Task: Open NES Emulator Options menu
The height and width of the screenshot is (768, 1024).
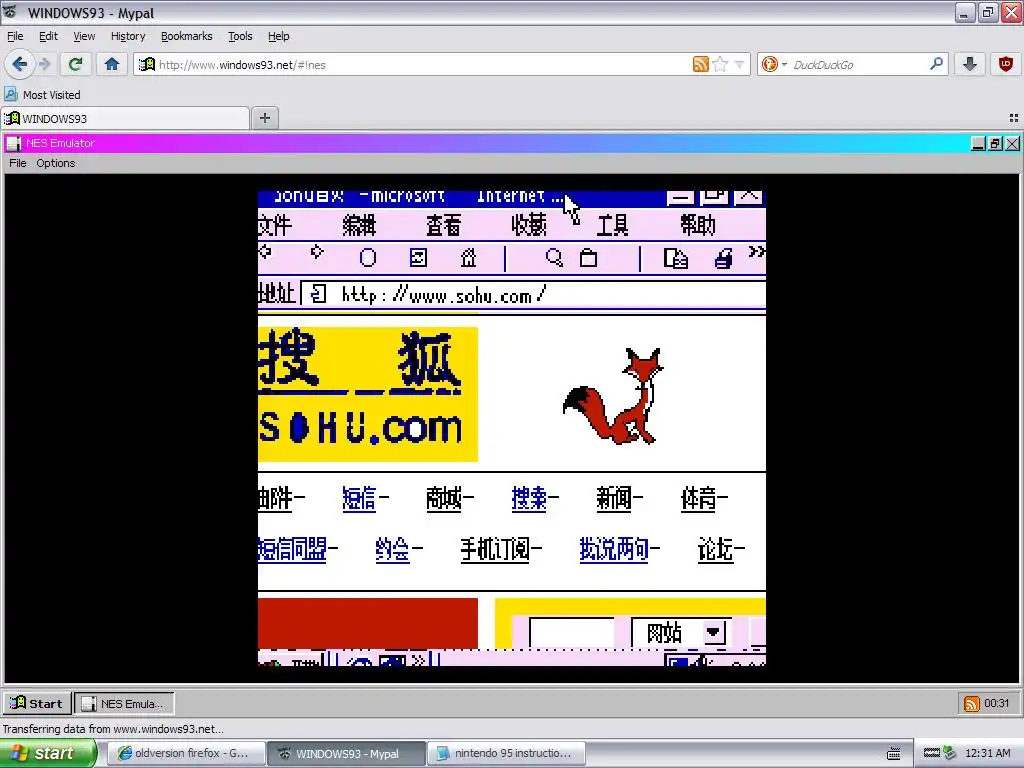Action: [56, 163]
